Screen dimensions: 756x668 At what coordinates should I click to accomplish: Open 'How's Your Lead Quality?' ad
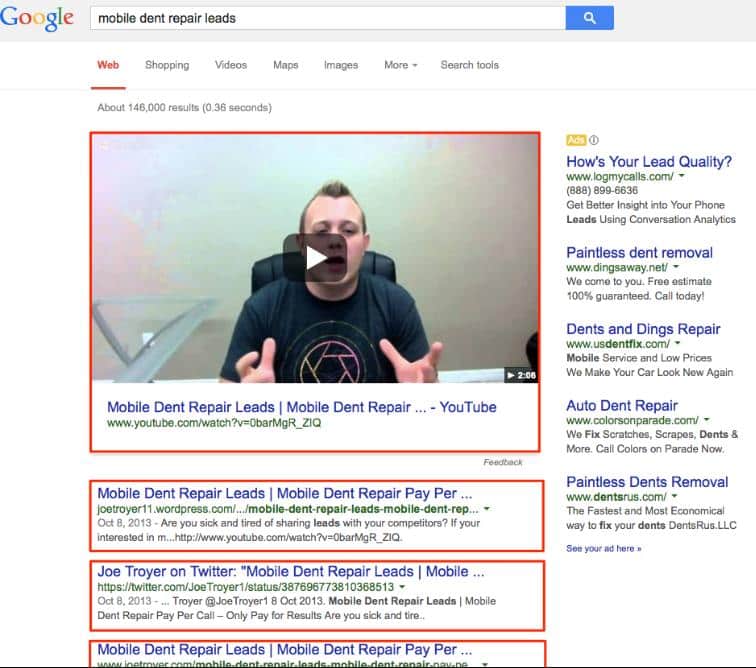click(649, 162)
